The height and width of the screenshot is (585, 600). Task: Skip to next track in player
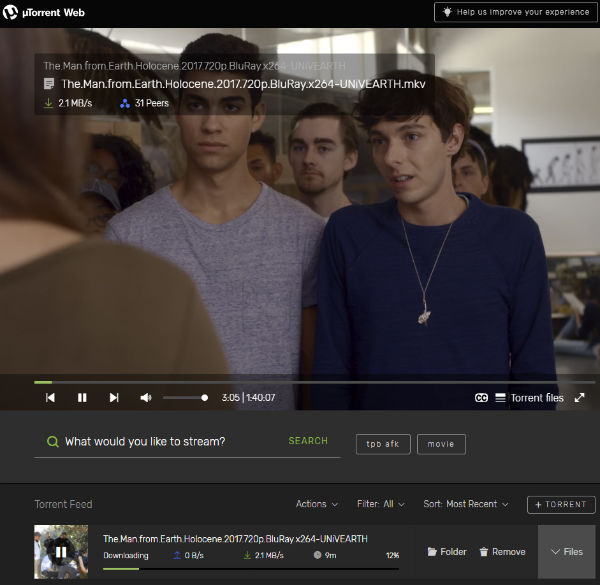coord(114,398)
